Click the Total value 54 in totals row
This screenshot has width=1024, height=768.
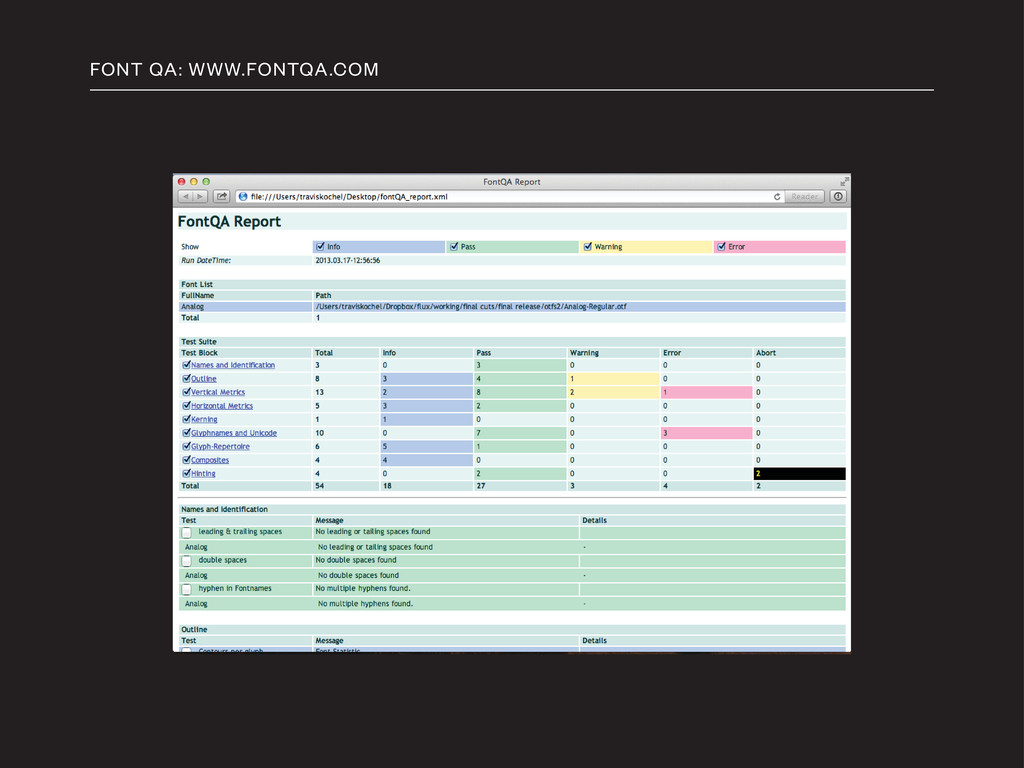[x=319, y=486]
